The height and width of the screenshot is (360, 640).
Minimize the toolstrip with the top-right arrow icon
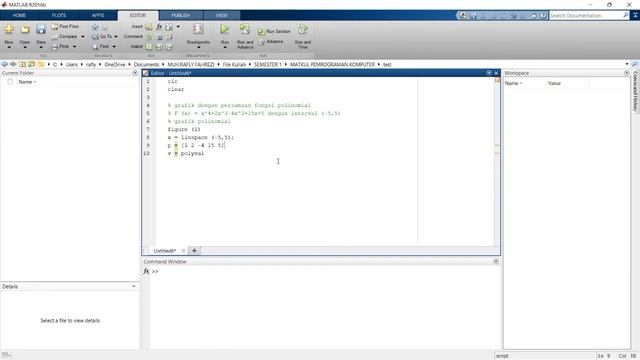coord(636,15)
